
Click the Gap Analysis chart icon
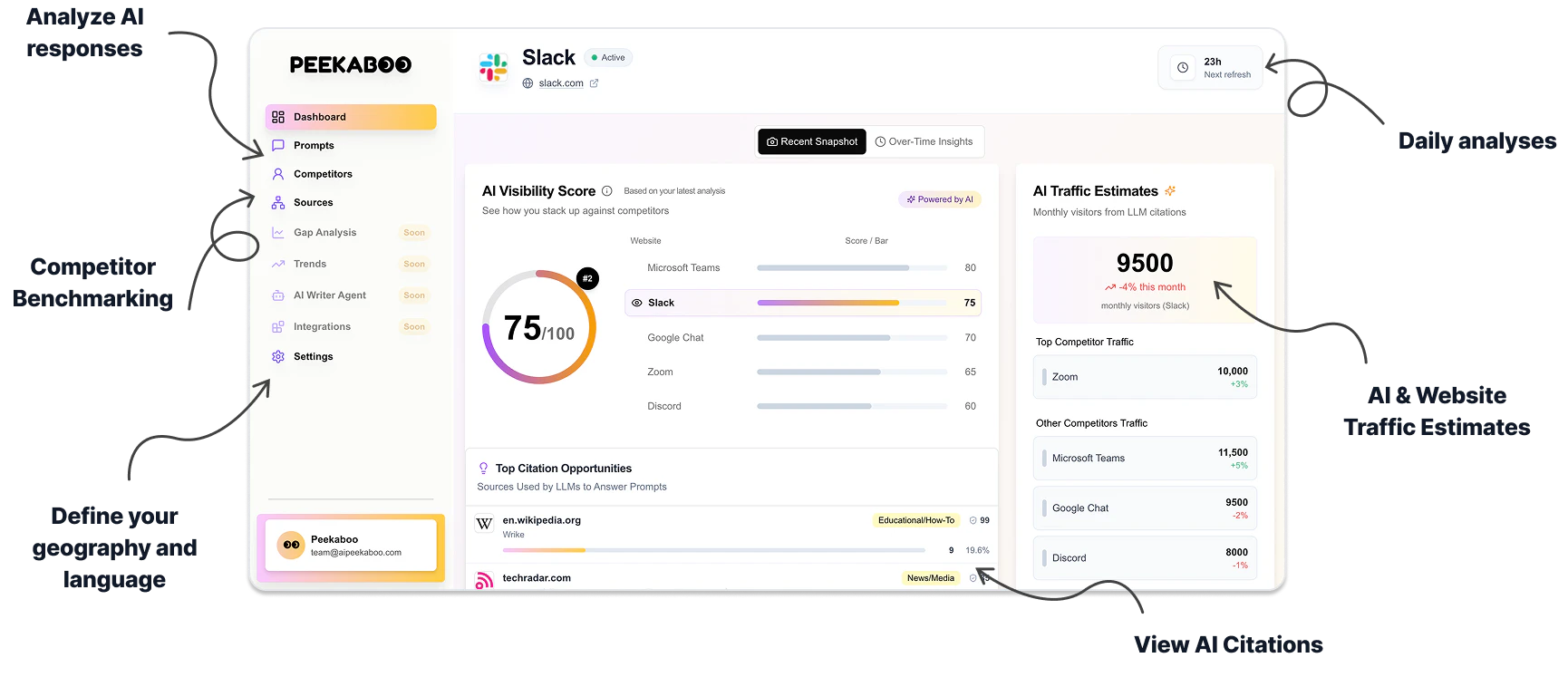[278, 233]
